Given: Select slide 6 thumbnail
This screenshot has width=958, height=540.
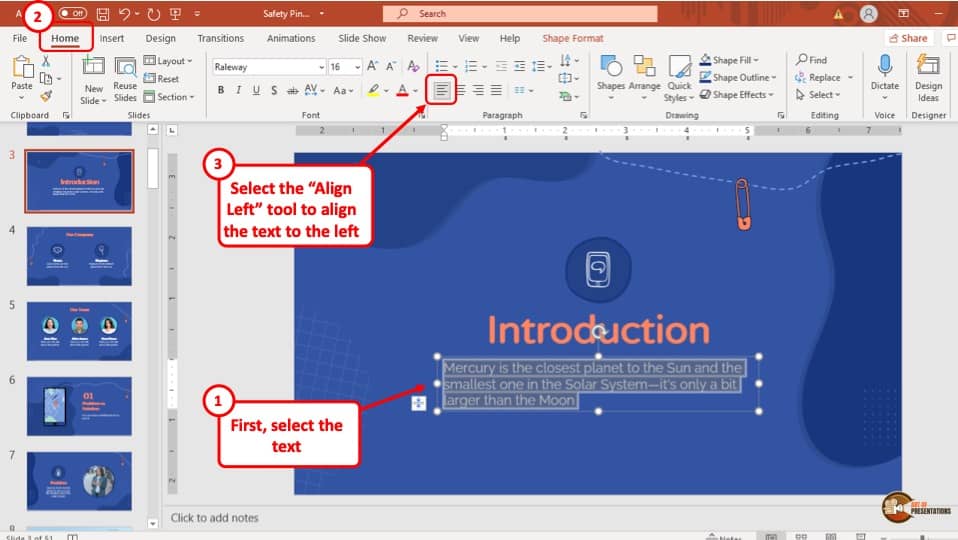Looking at the screenshot, I should pyautogui.click(x=79, y=406).
